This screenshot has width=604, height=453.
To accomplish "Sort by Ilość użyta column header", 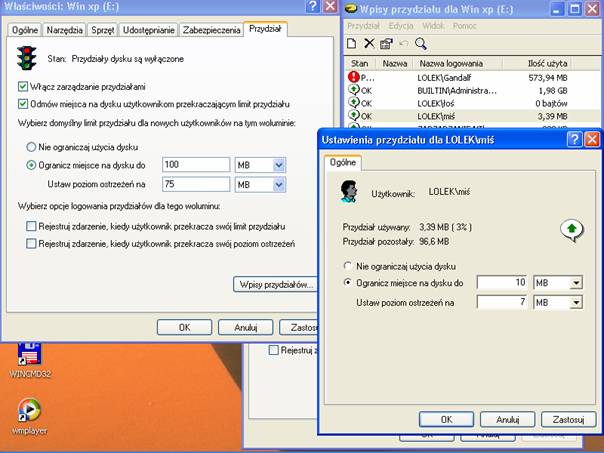I will point(537,63).
